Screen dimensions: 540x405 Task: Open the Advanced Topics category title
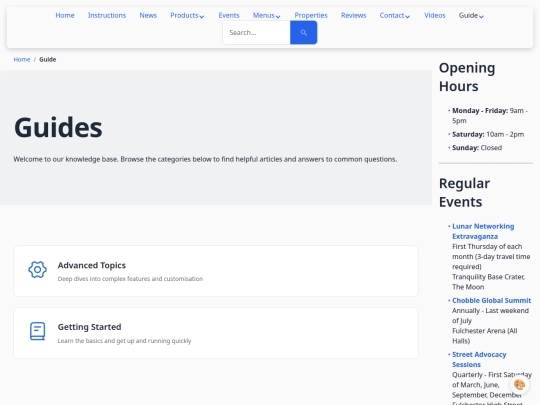click(92, 265)
